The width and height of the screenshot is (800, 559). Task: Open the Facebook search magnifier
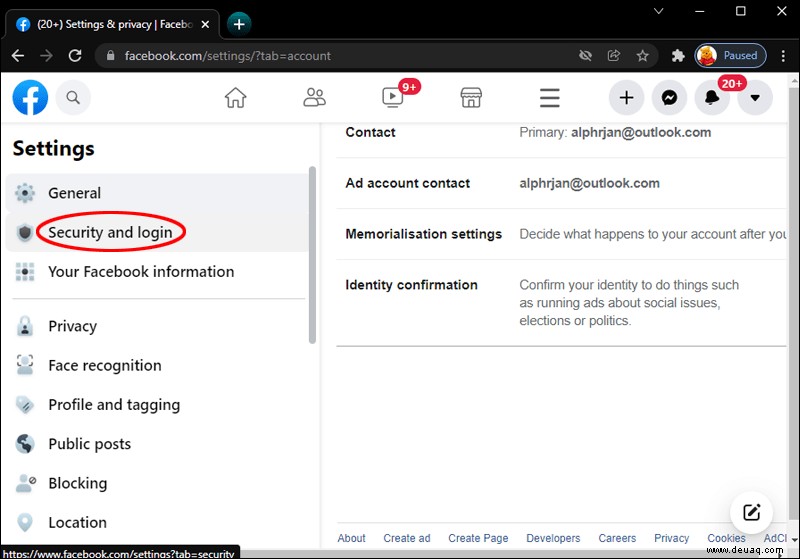click(73, 97)
